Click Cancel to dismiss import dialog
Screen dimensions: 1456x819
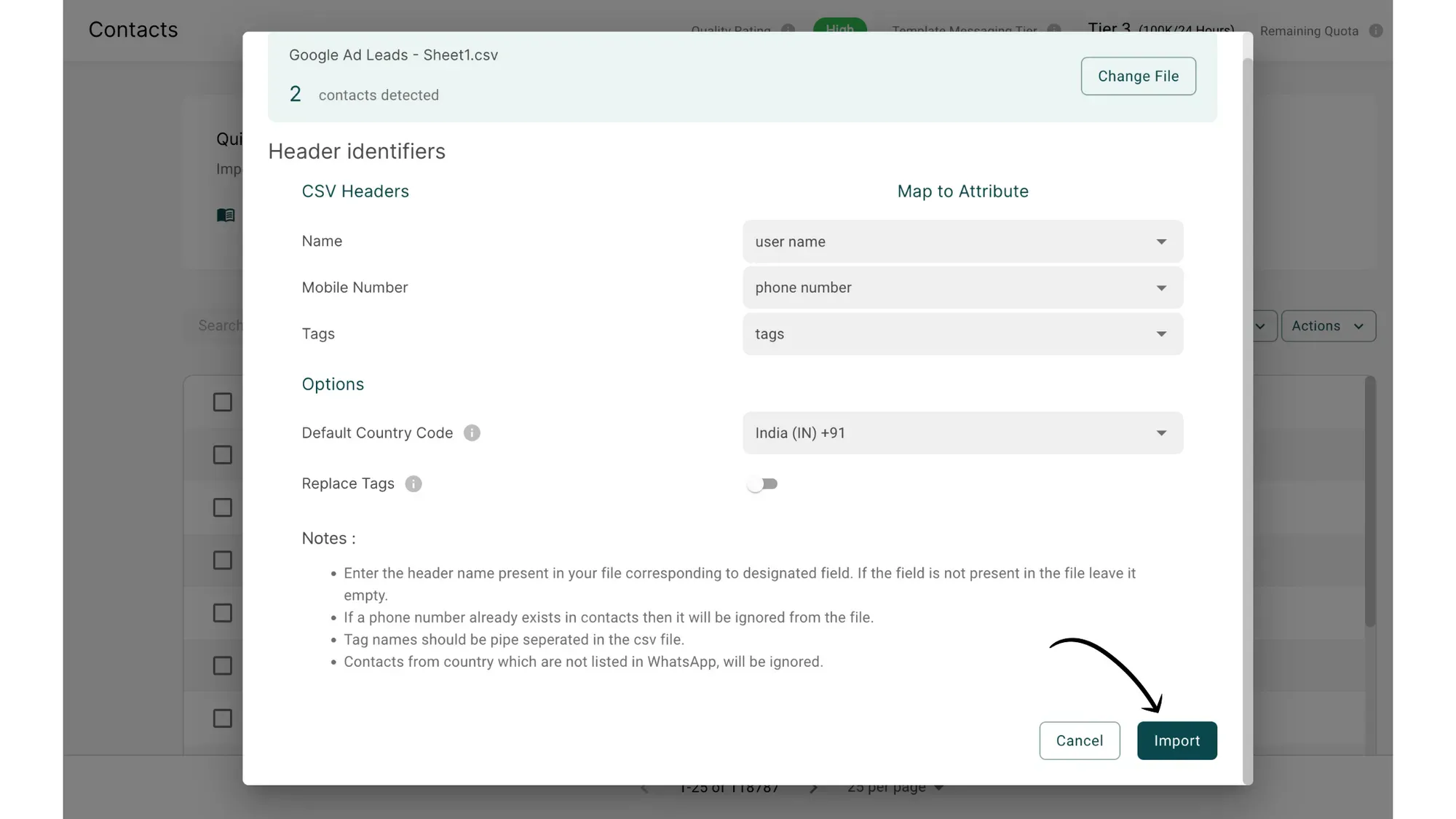coord(1079,740)
